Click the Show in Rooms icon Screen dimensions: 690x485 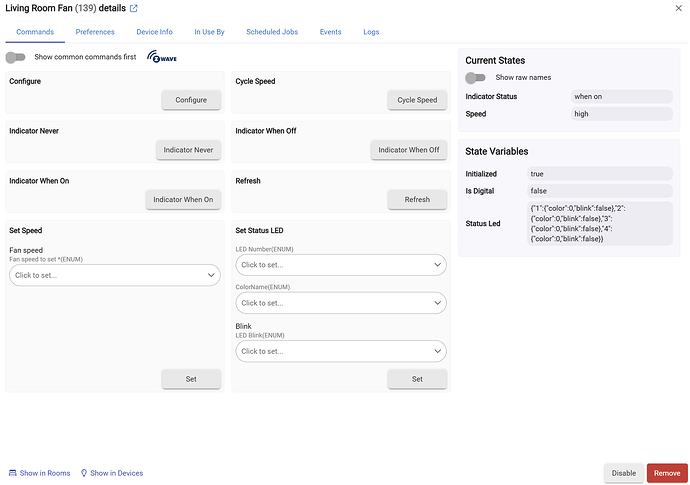coord(13,473)
